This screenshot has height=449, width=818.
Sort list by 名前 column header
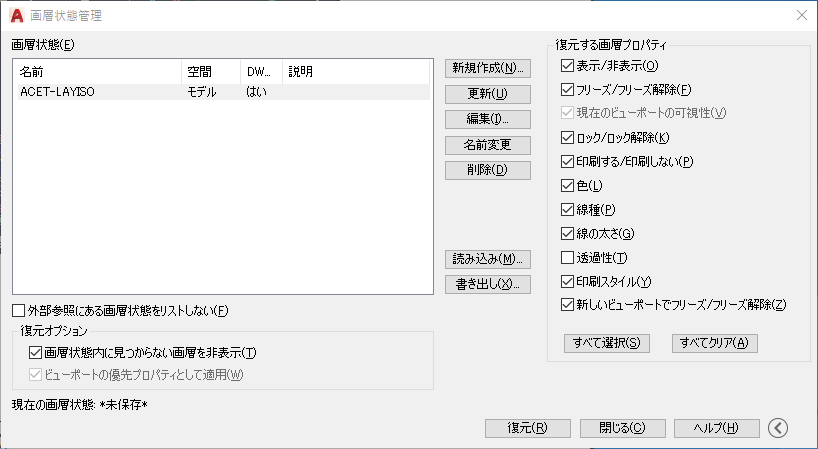click(99, 72)
